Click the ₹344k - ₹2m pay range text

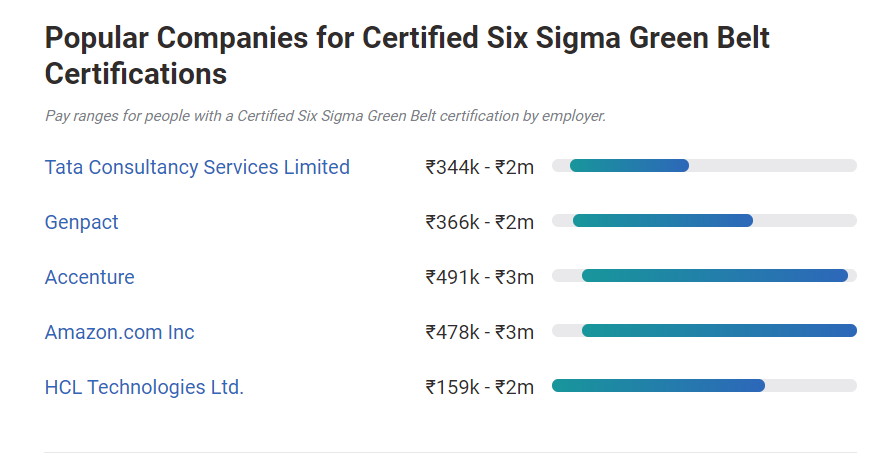coord(479,167)
